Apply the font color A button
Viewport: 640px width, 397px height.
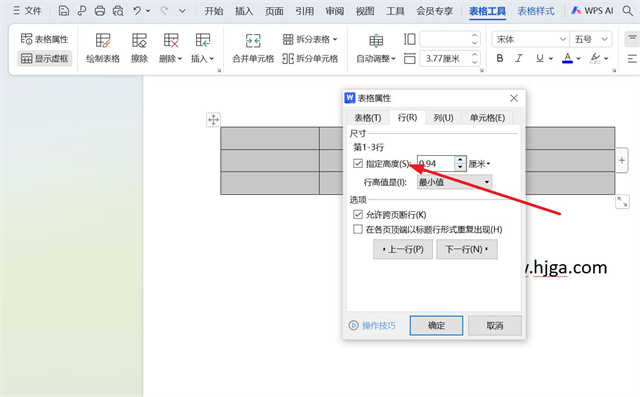(x=567, y=58)
